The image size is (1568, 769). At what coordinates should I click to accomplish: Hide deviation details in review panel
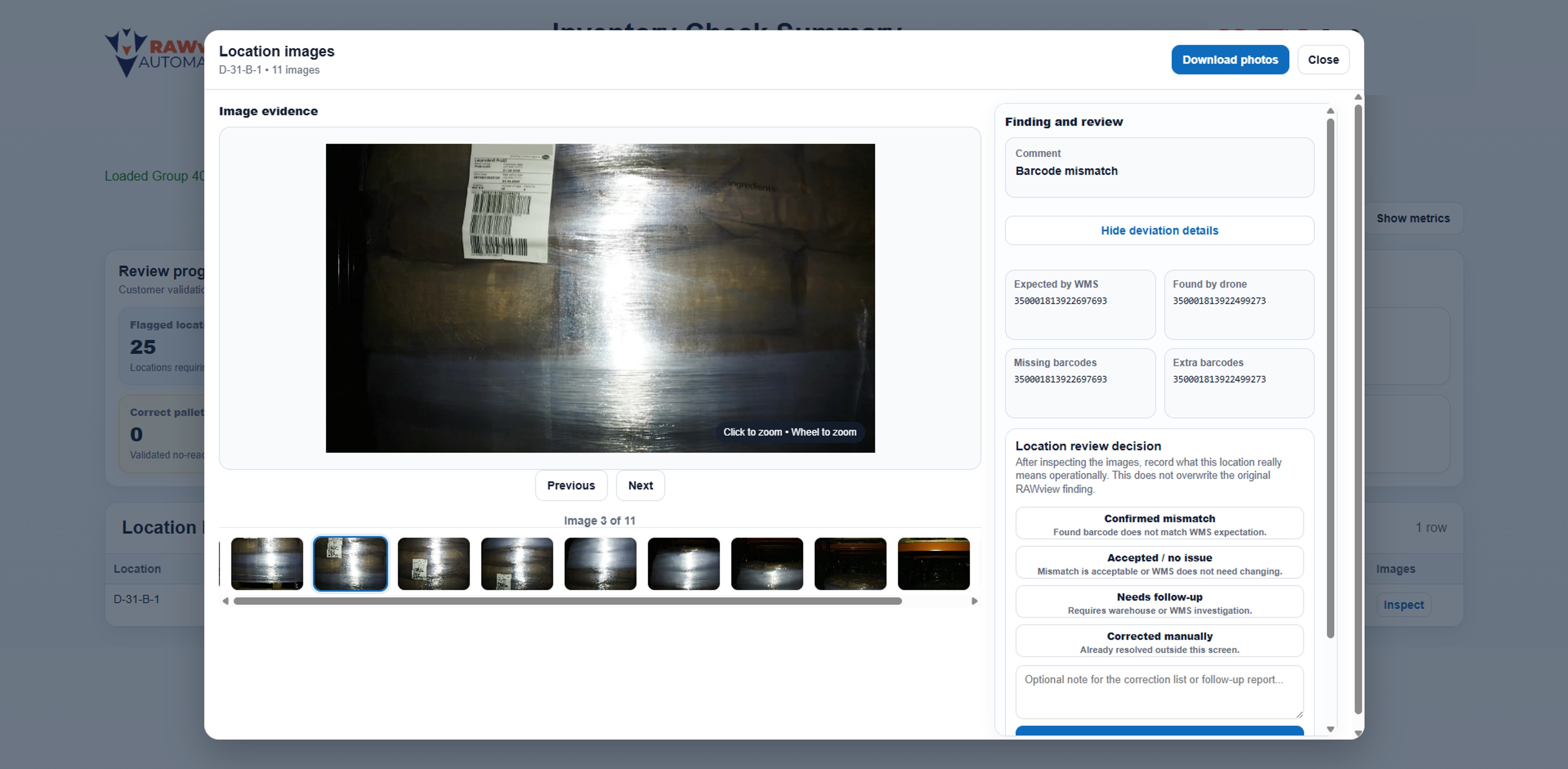click(x=1159, y=231)
